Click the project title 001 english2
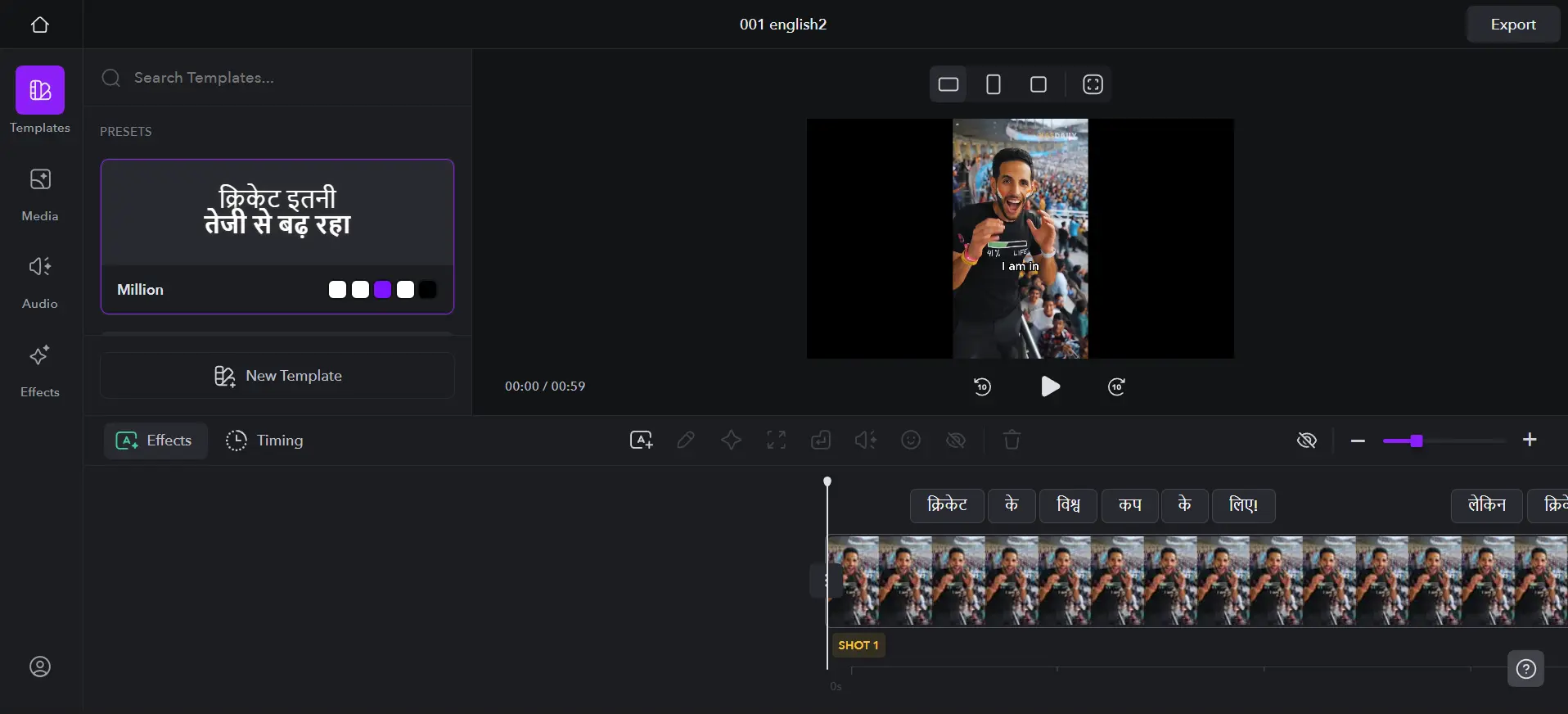The width and height of the screenshot is (1568, 714). [783, 25]
